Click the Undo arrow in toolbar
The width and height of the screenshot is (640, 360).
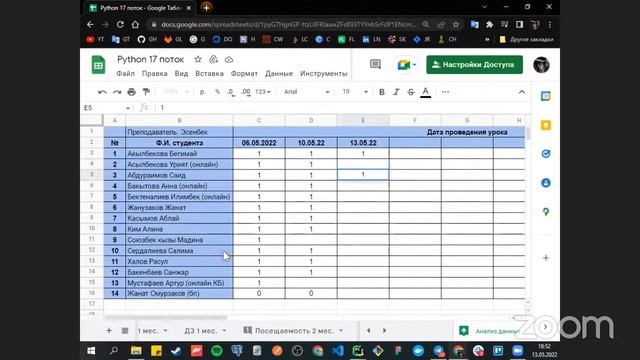pyautogui.click(x=102, y=92)
